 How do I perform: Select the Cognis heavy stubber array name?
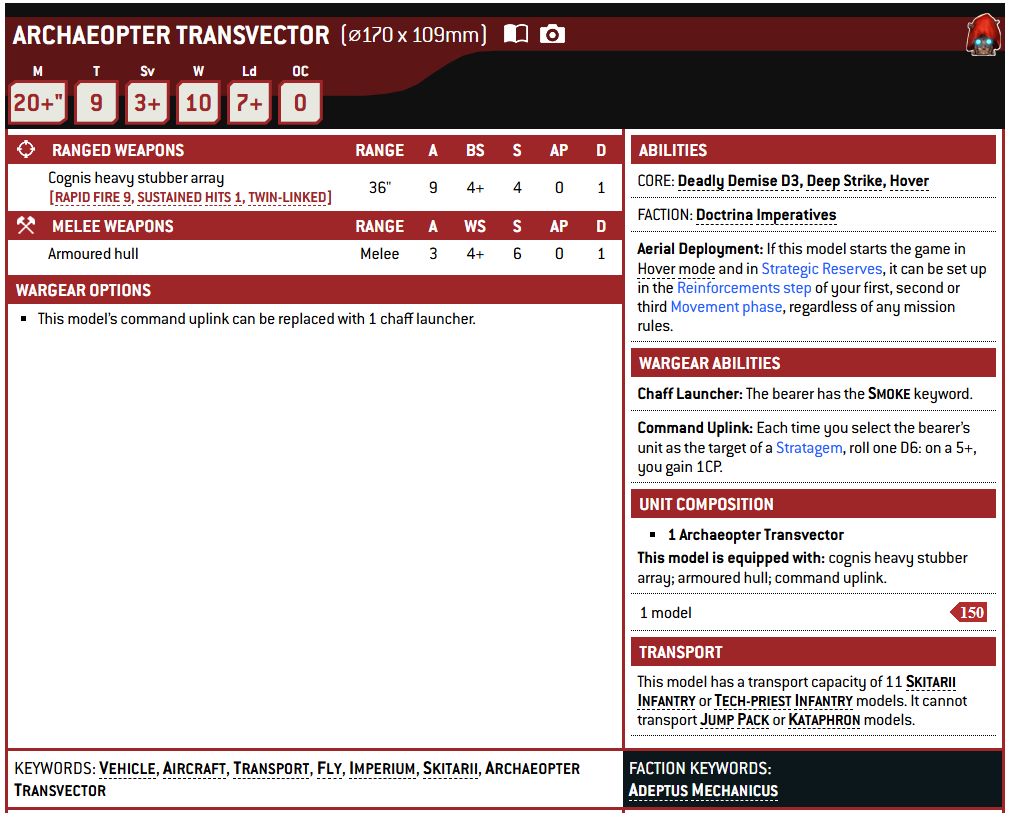click(136, 178)
